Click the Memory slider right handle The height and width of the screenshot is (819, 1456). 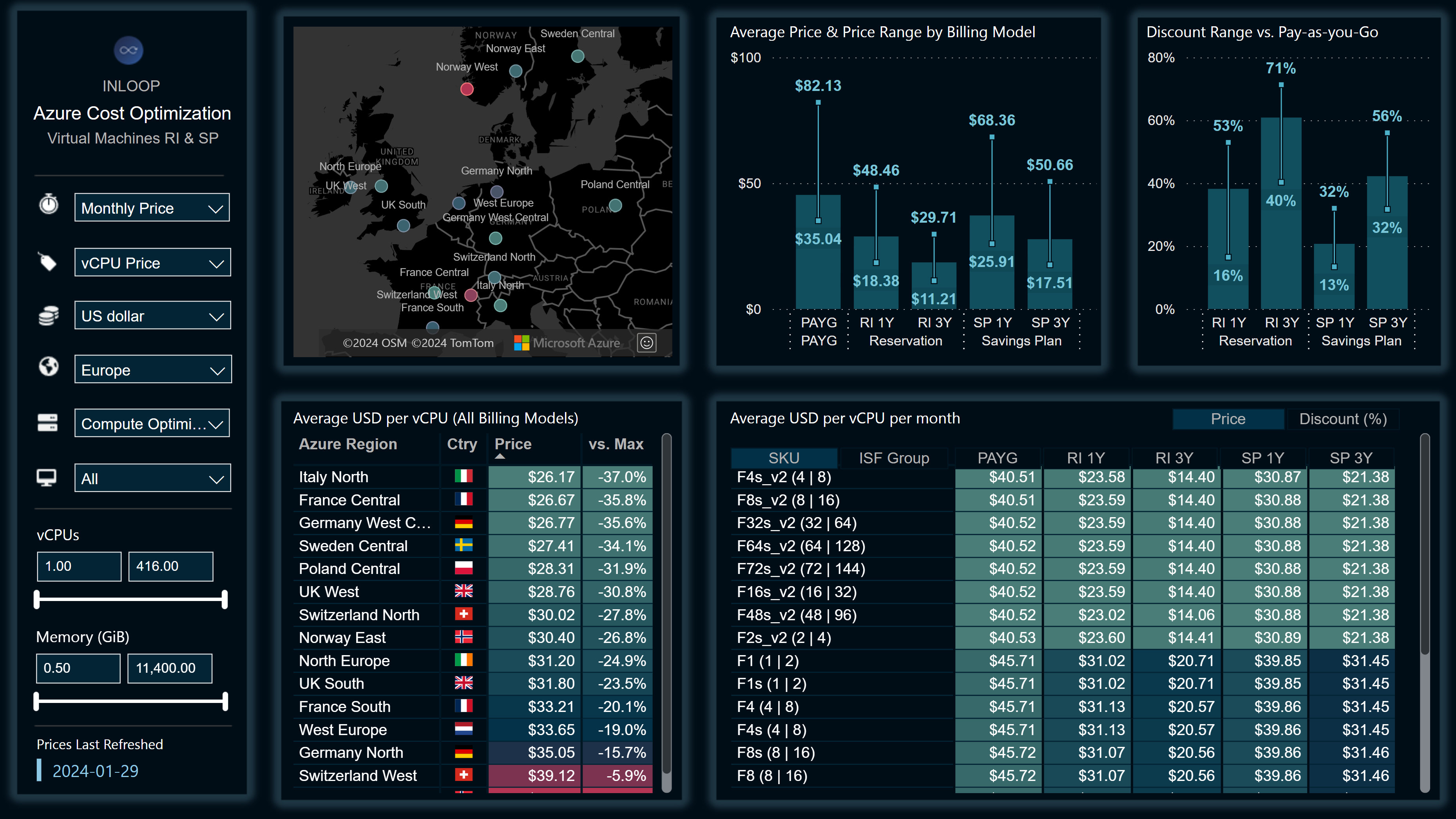(x=225, y=701)
